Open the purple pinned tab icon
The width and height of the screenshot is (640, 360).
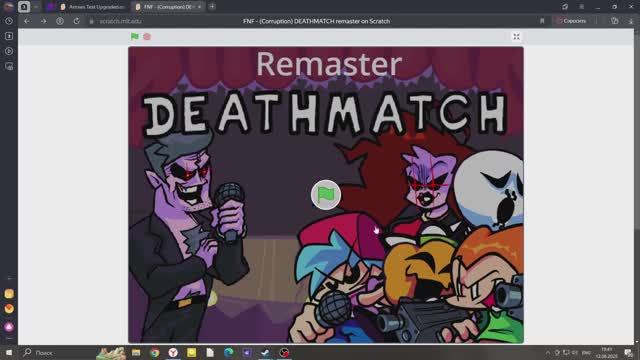(51, 7)
